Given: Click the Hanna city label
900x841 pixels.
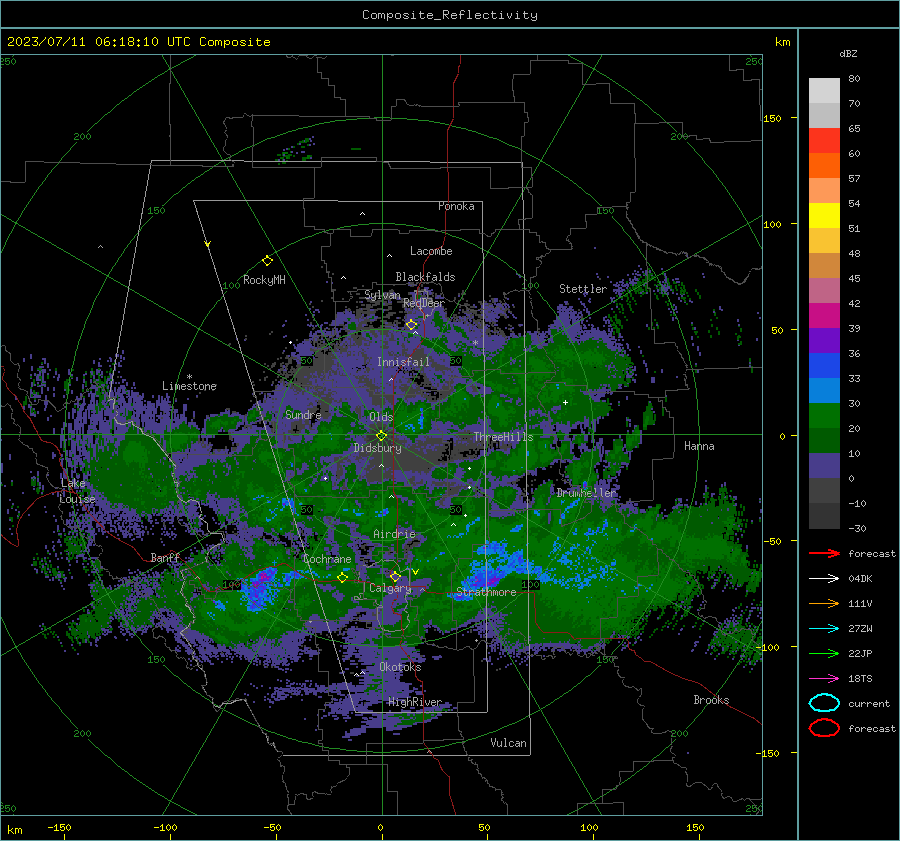Looking at the screenshot, I should point(699,446).
